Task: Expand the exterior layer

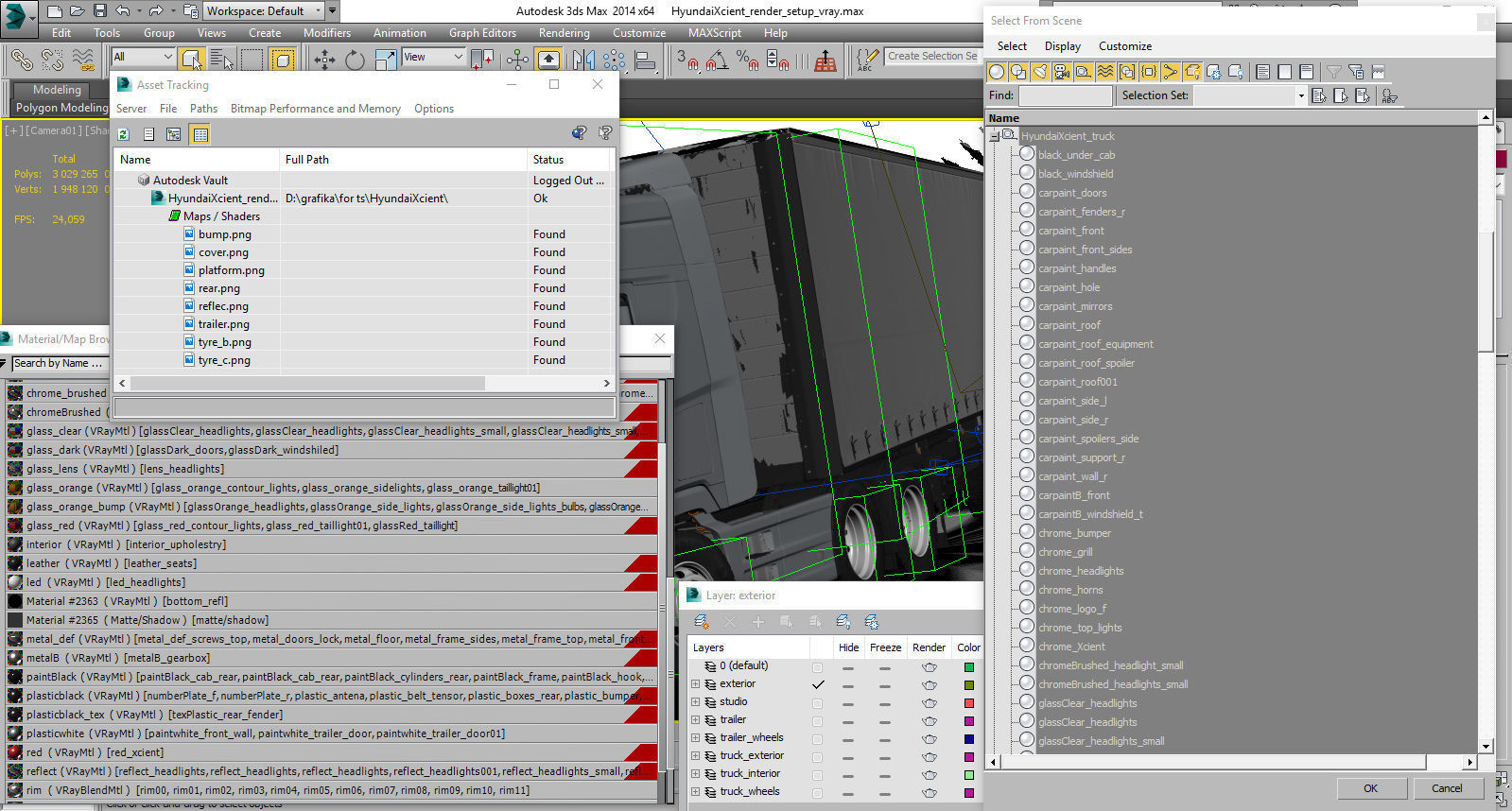Action: tap(696, 684)
